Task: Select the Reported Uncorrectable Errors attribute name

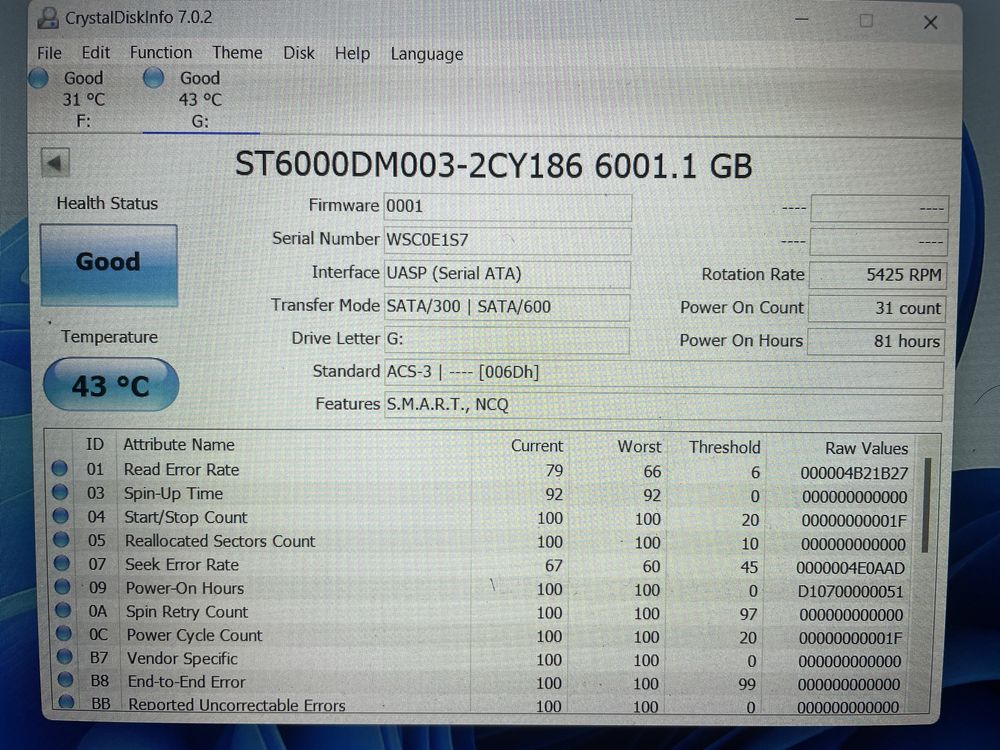Action: coord(237,705)
